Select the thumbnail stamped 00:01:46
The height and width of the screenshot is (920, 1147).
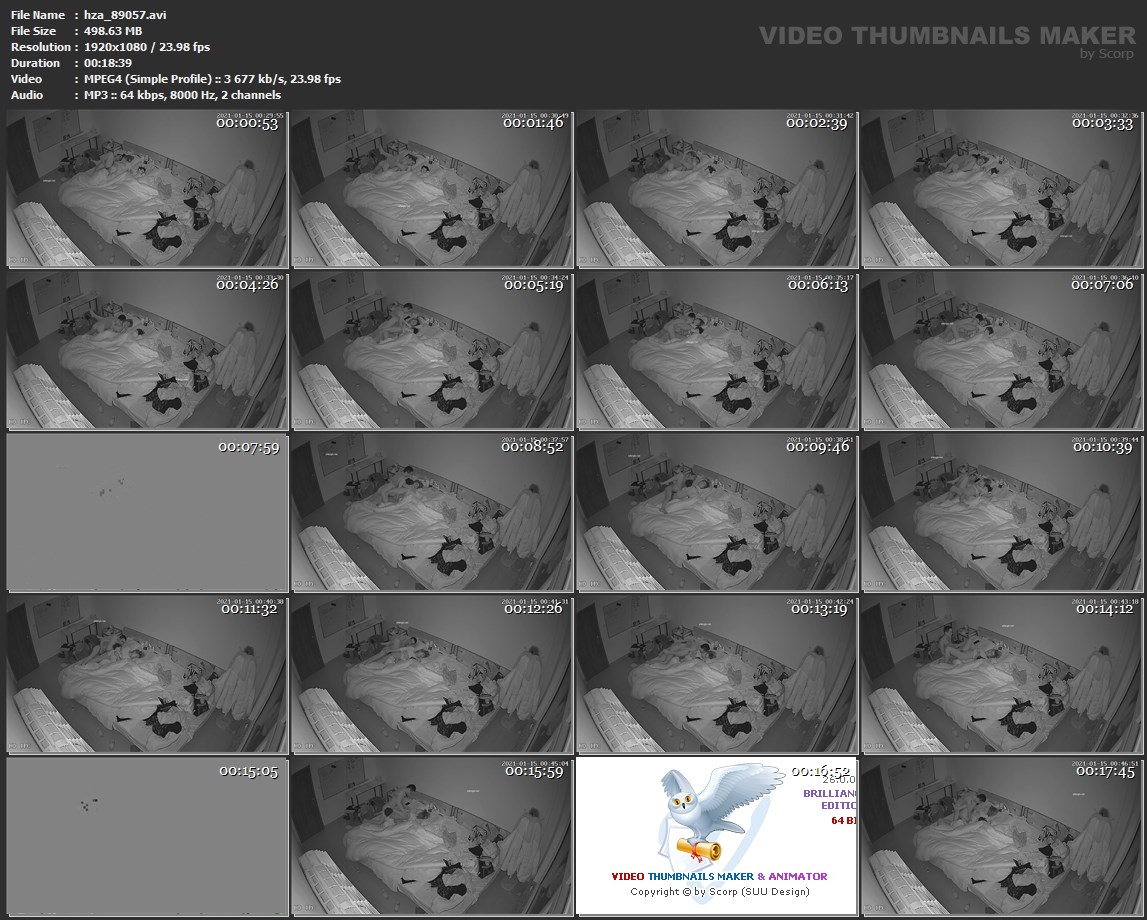(432, 189)
